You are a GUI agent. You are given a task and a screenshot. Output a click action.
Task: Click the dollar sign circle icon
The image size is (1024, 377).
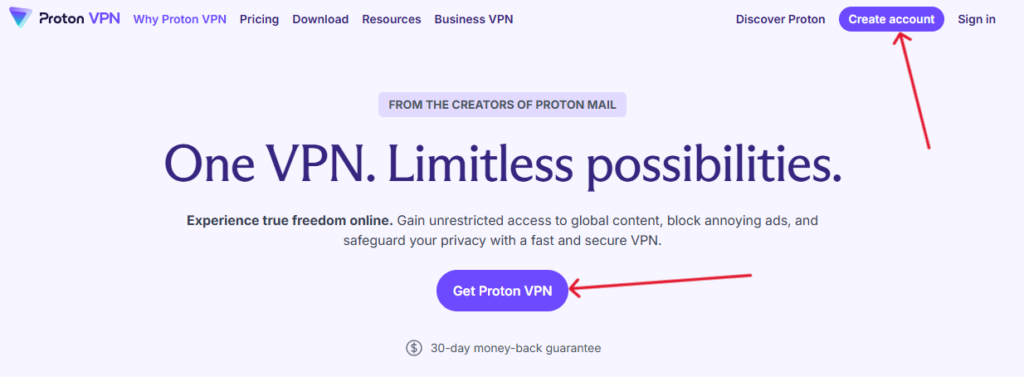(x=413, y=348)
